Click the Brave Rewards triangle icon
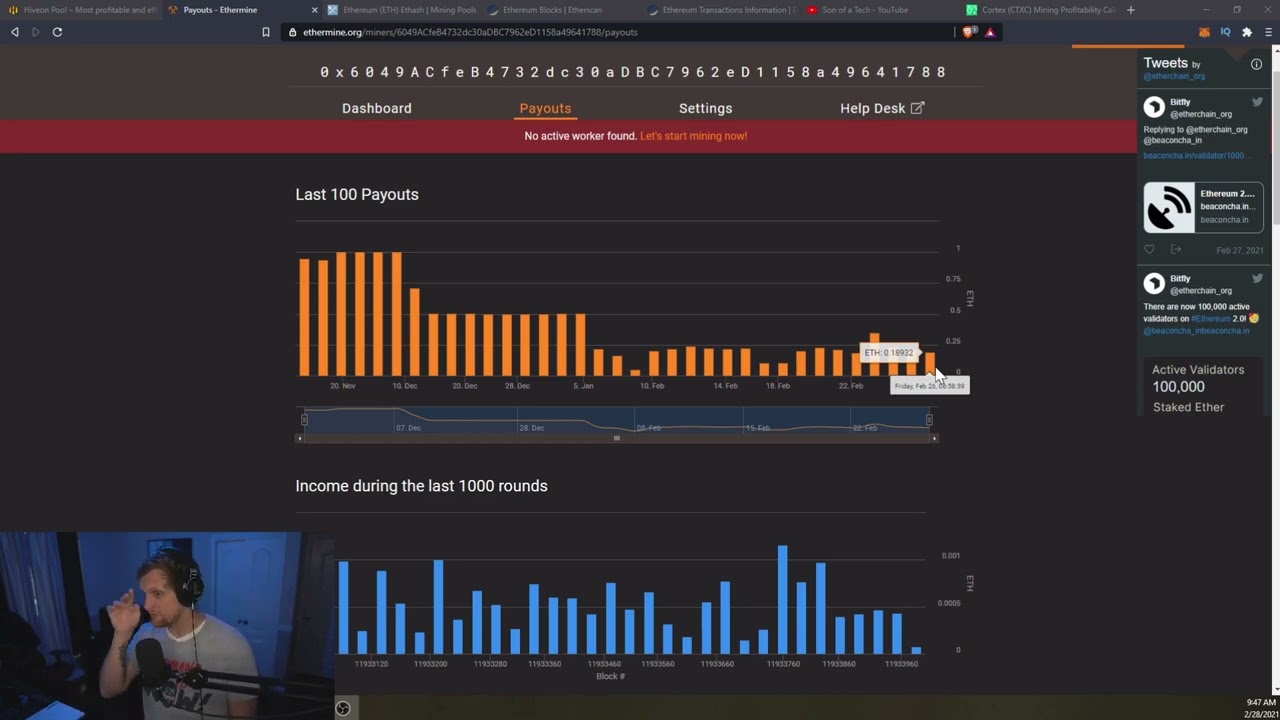1280x720 pixels. click(990, 32)
